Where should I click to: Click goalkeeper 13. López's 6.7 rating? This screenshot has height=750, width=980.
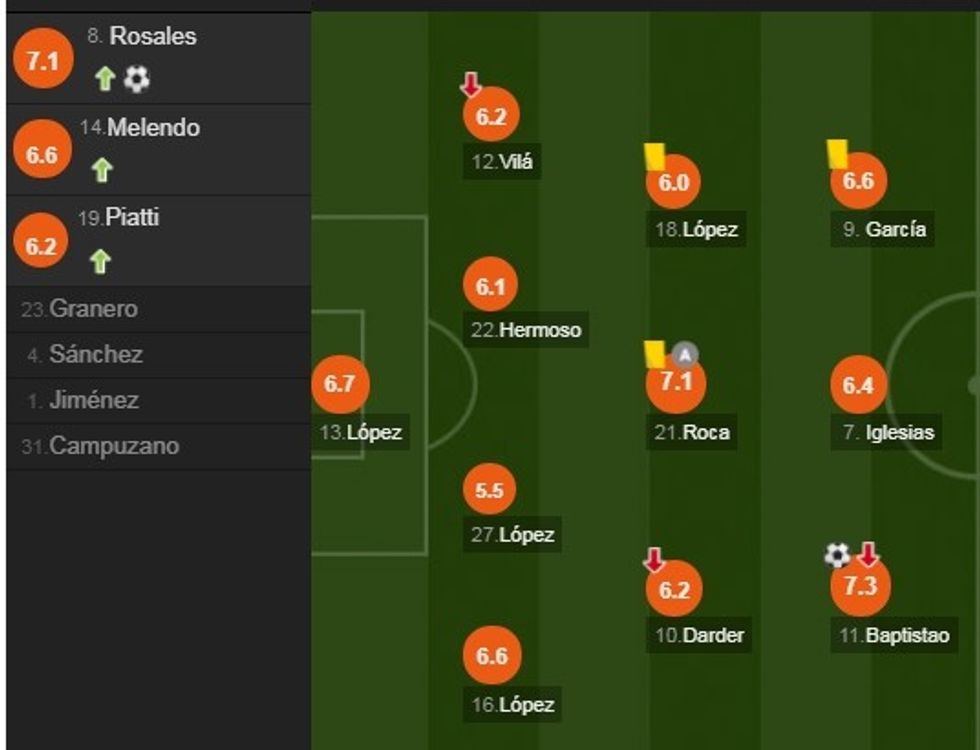point(340,384)
